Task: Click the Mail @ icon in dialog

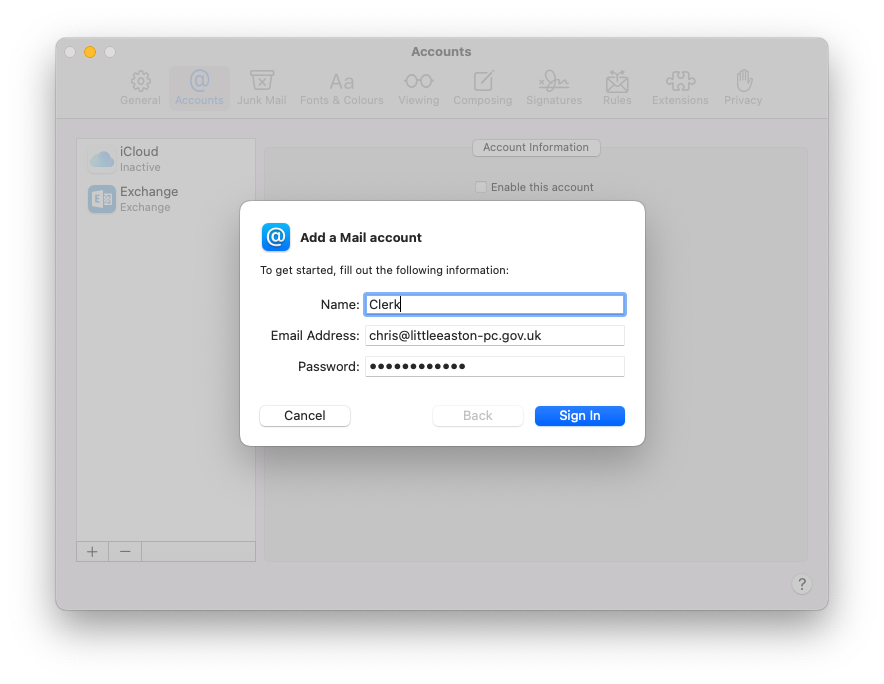Action: (x=276, y=237)
